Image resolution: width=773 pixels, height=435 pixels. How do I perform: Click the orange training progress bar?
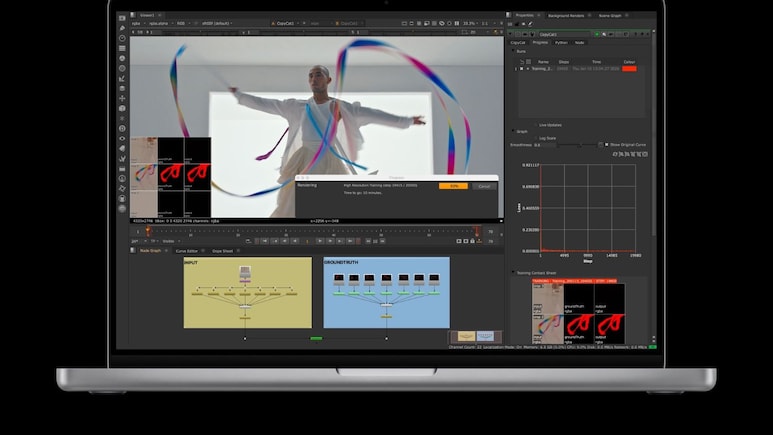453,186
